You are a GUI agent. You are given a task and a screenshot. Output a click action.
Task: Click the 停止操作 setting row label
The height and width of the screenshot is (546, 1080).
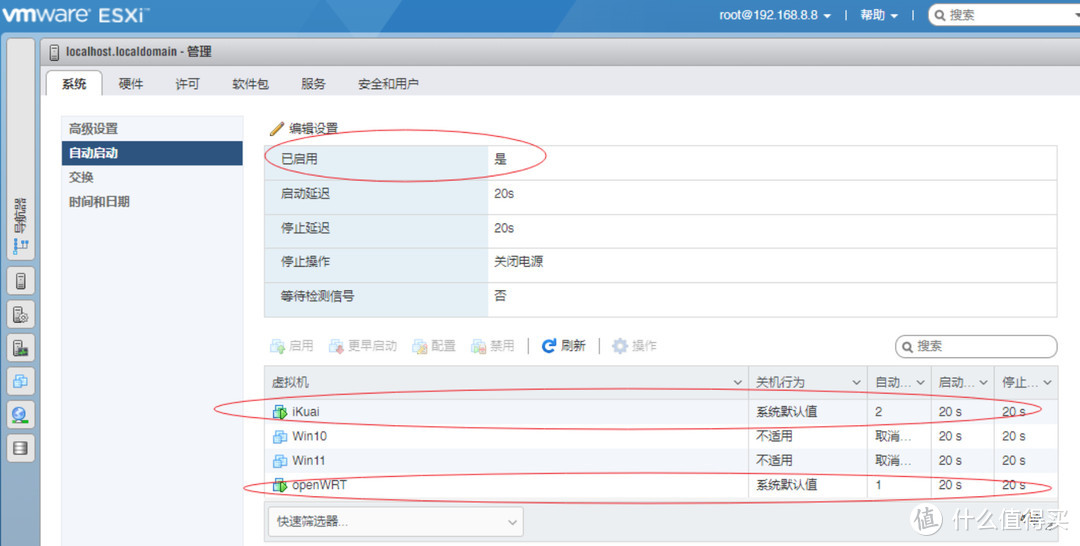coord(305,262)
